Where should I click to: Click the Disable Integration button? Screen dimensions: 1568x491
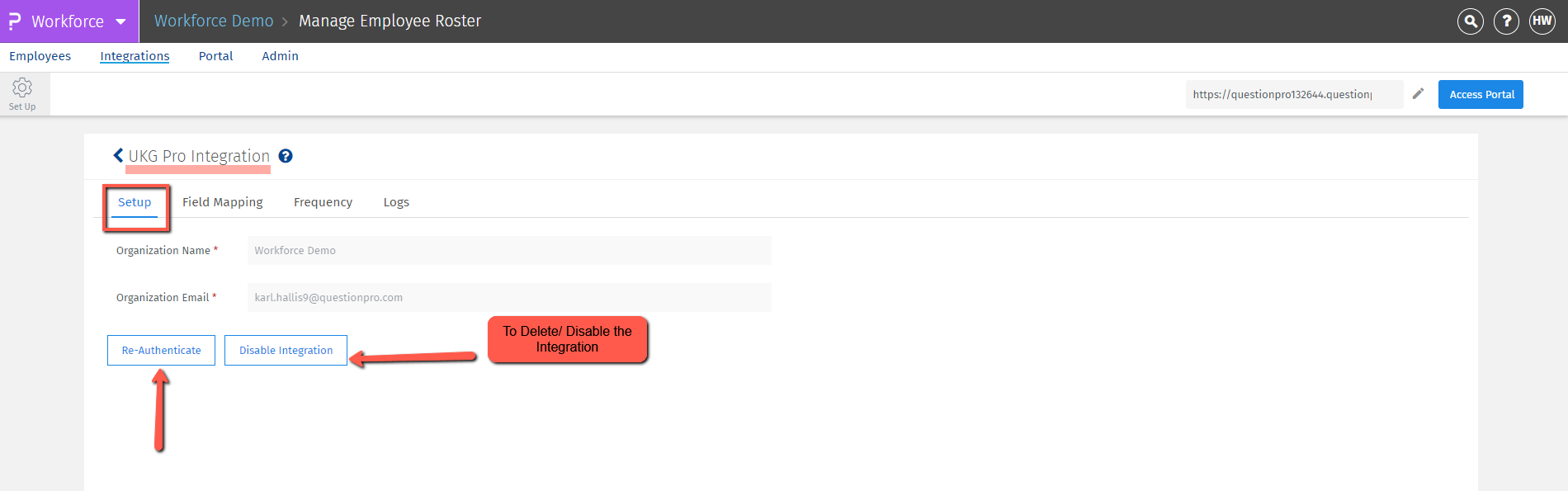point(286,350)
